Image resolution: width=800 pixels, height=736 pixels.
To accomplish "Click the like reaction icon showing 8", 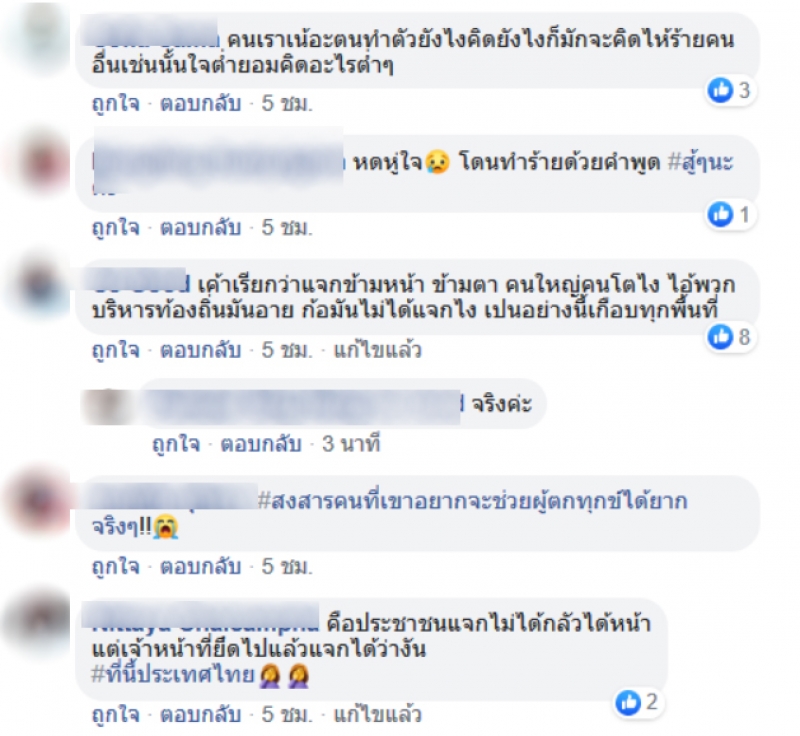I will pyautogui.click(x=720, y=337).
